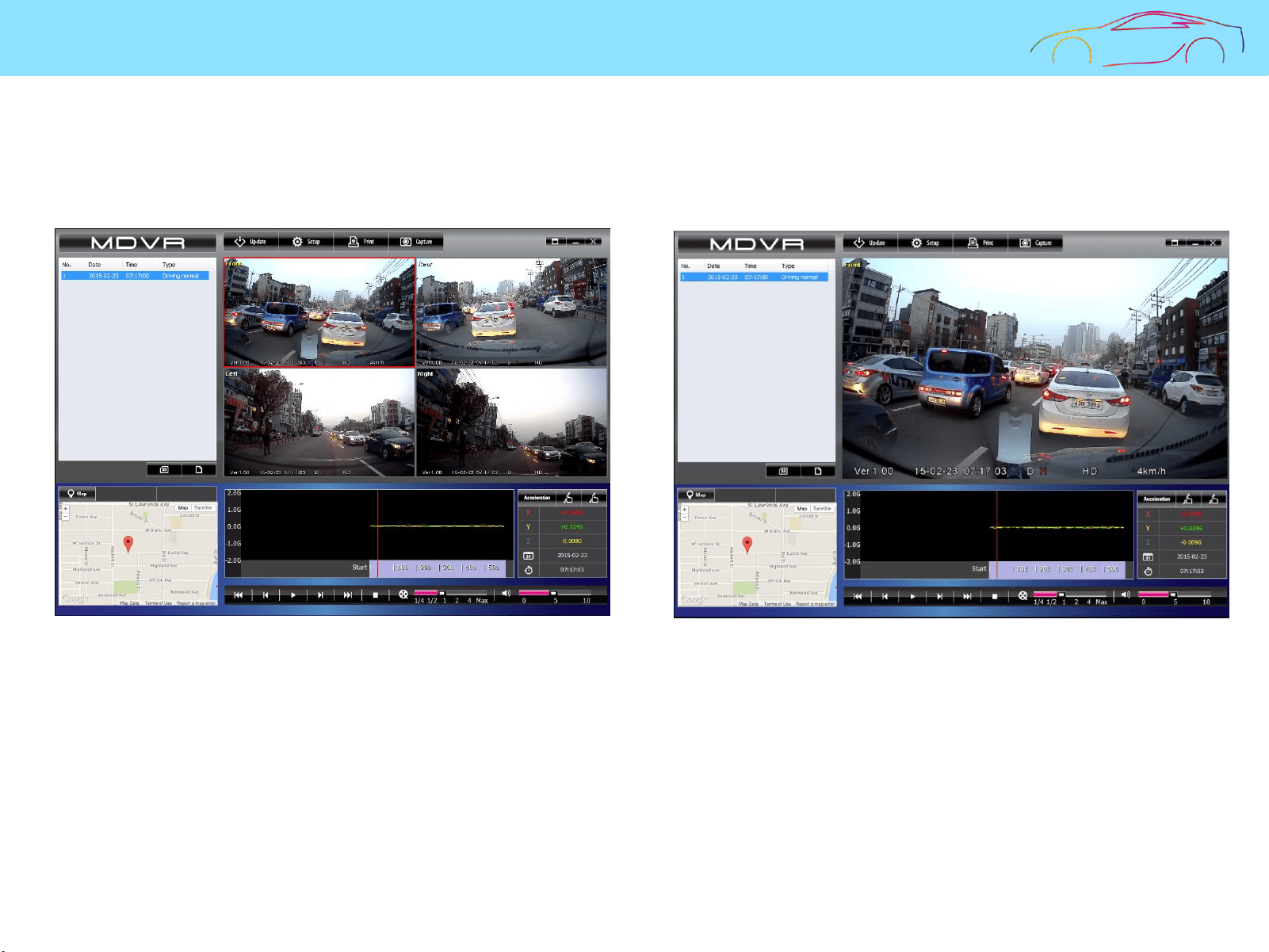Click Update in the quad-view MDVR window
The width and height of the screenshot is (1269, 952).
point(250,242)
